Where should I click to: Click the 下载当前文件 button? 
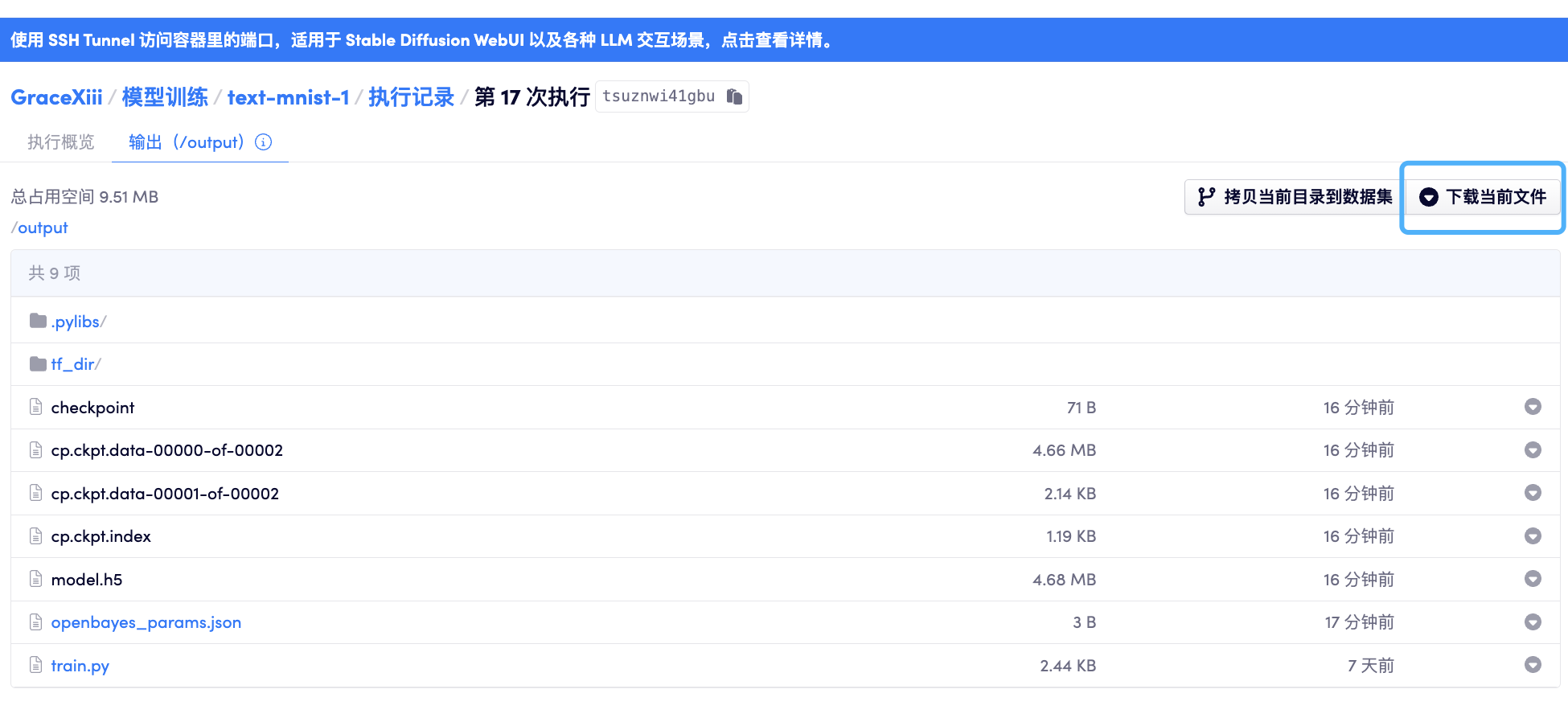(1483, 197)
